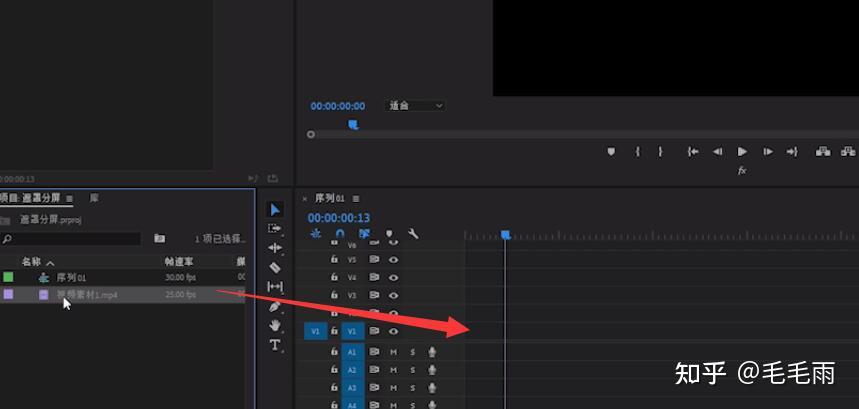This screenshot has height=409, width=859.
Task: Select the Ripple Edit tool
Action: point(275,247)
